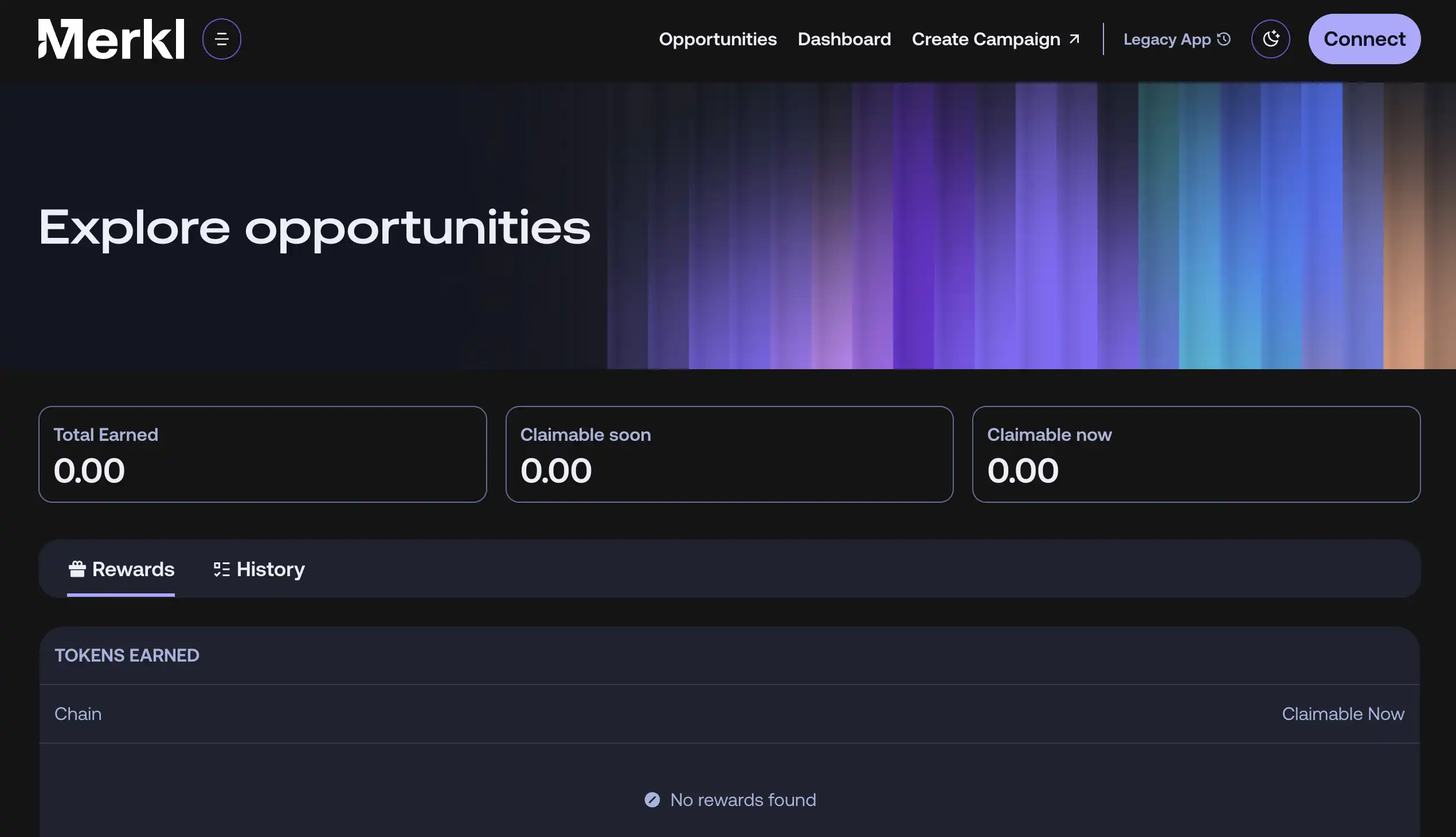Click the Legacy App clock icon
This screenshot has width=1456, height=837.
(x=1224, y=39)
